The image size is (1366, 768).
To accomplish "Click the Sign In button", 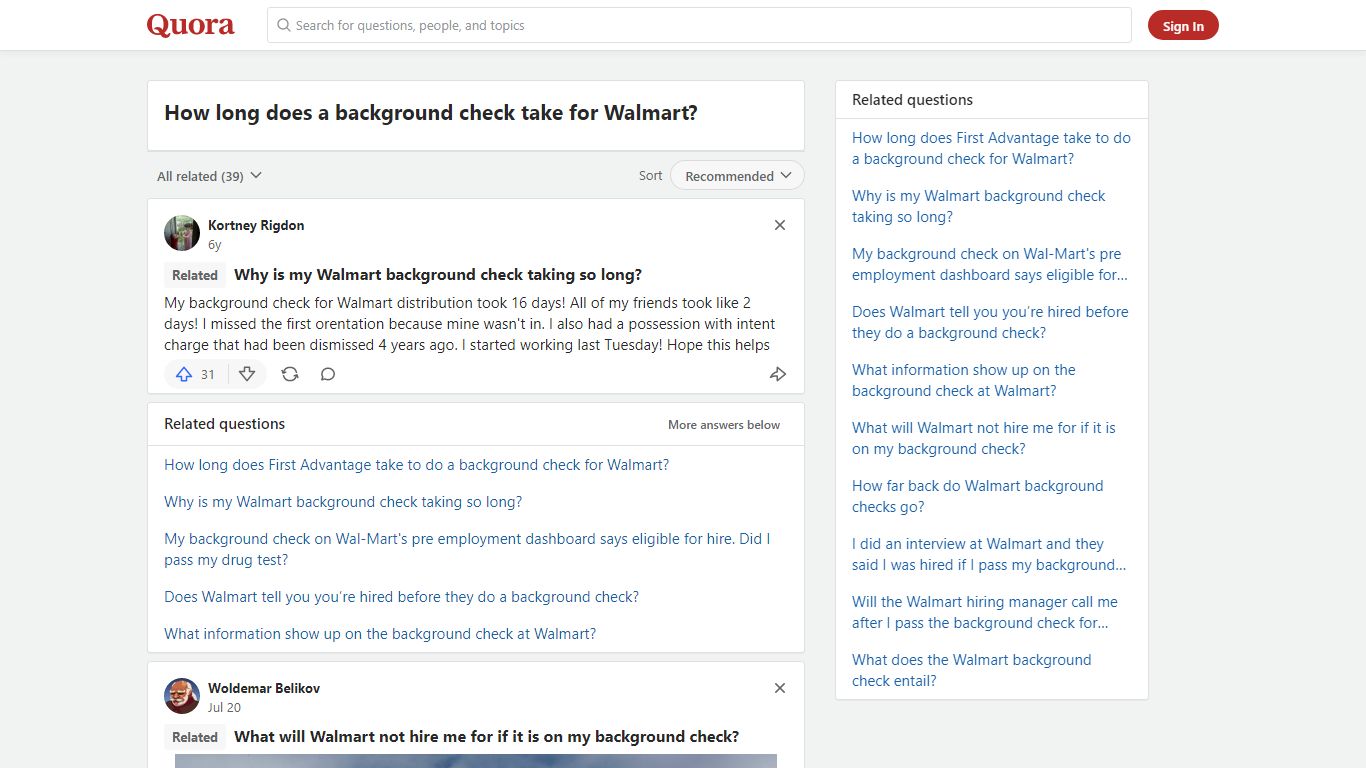I will (x=1183, y=26).
